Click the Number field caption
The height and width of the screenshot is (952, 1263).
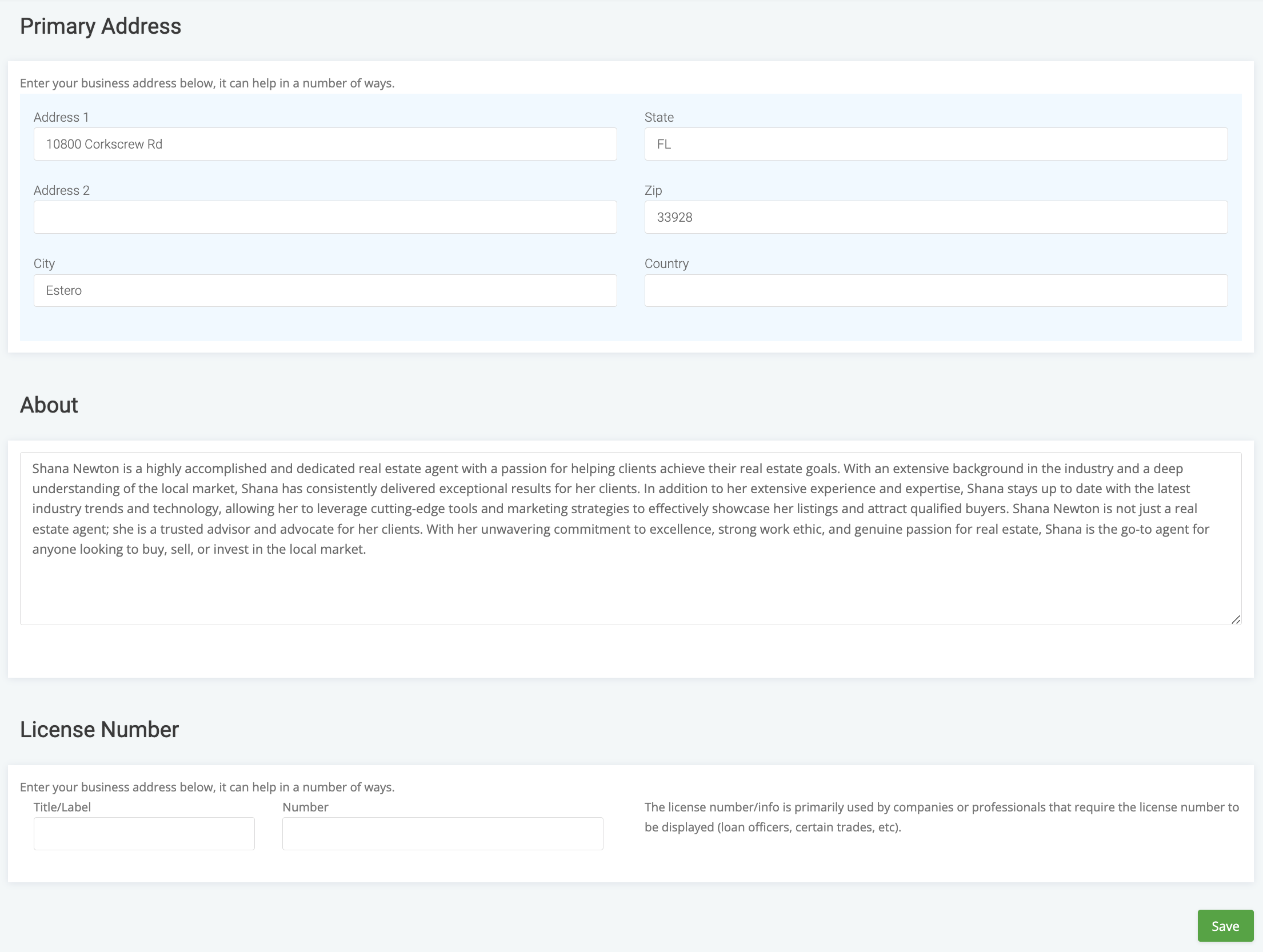point(305,807)
